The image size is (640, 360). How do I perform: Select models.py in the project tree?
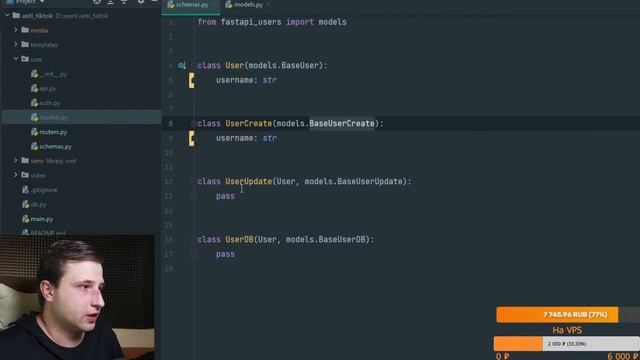pyautogui.click(x=53, y=118)
